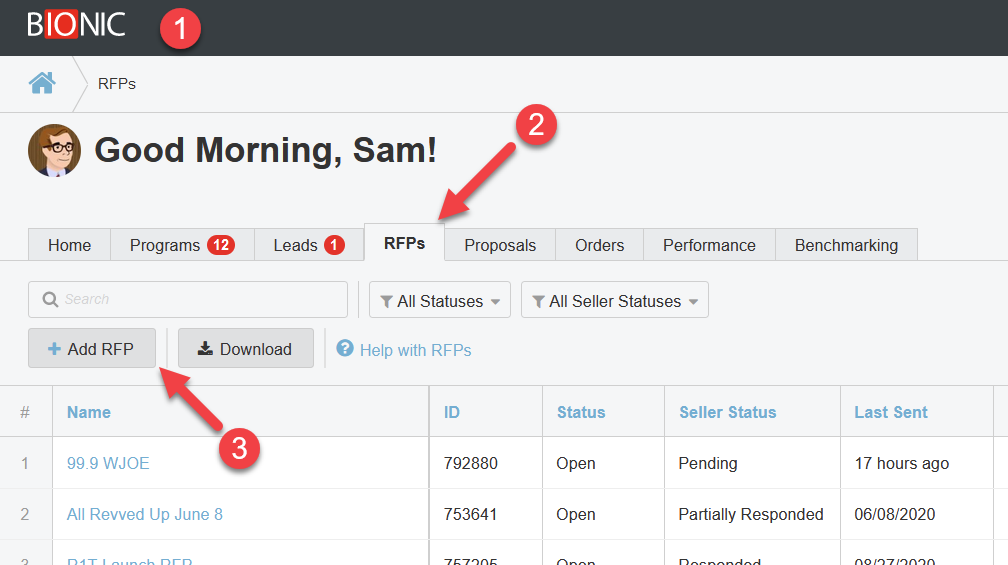This screenshot has height=565, width=1008.
Task: Switch to the Leads tab
Action: (308, 245)
